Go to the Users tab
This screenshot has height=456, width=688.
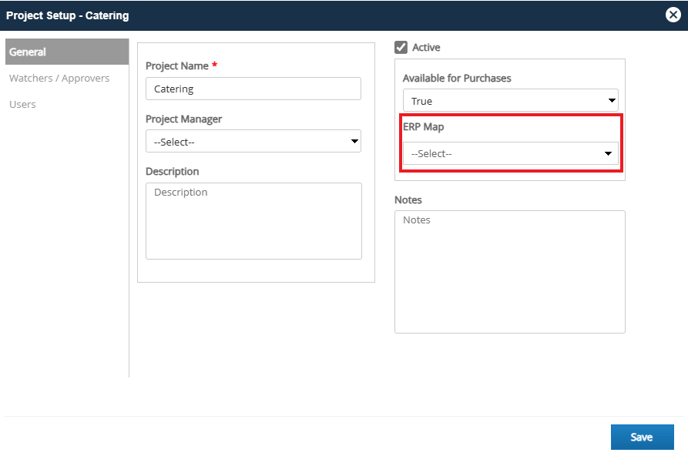point(22,104)
